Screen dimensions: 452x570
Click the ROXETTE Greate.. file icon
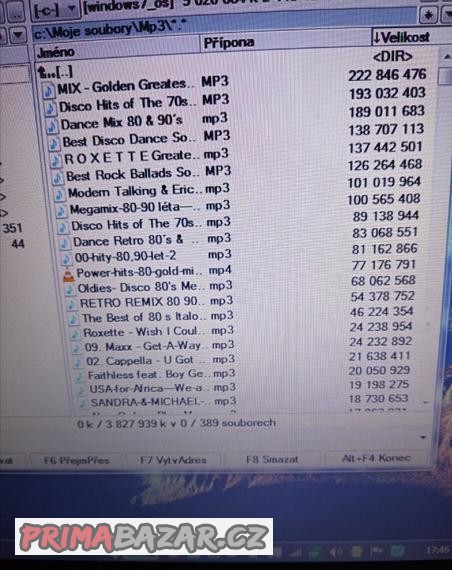click(x=56, y=160)
